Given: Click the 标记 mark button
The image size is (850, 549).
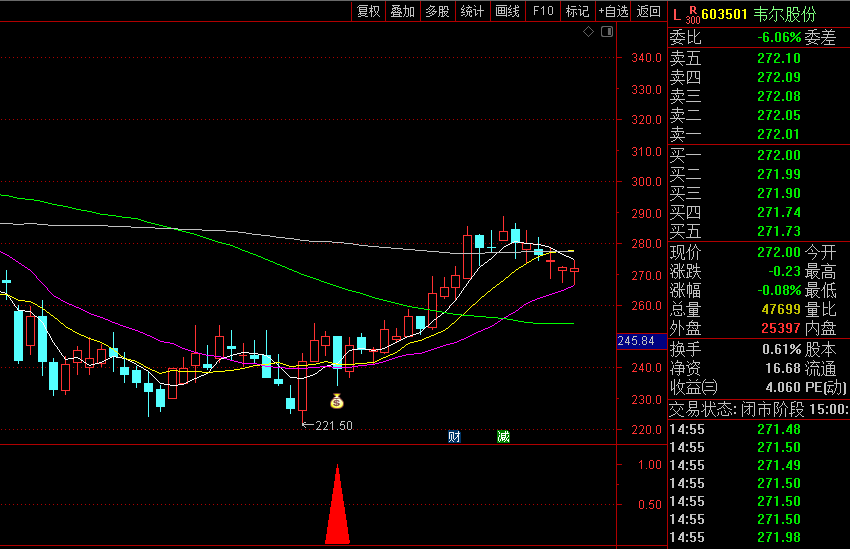Looking at the screenshot, I should [x=577, y=11].
